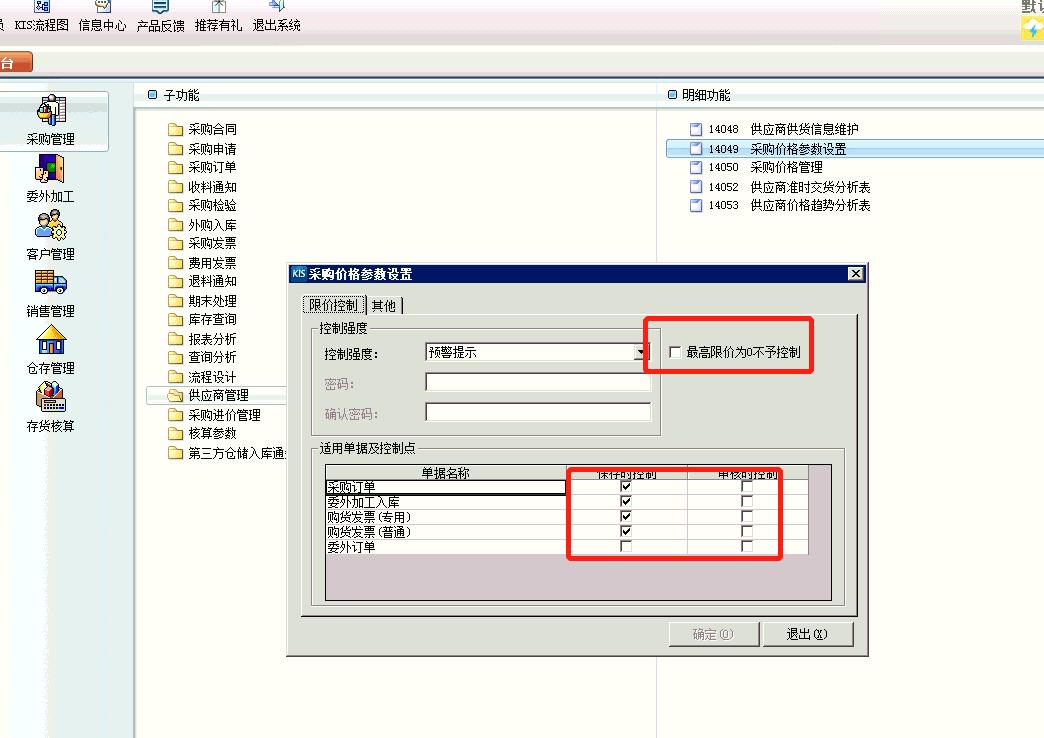The height and width of the screenshot is (738, 1044).
Task: Open the 核算参数 folder
Action: (202, 433)
